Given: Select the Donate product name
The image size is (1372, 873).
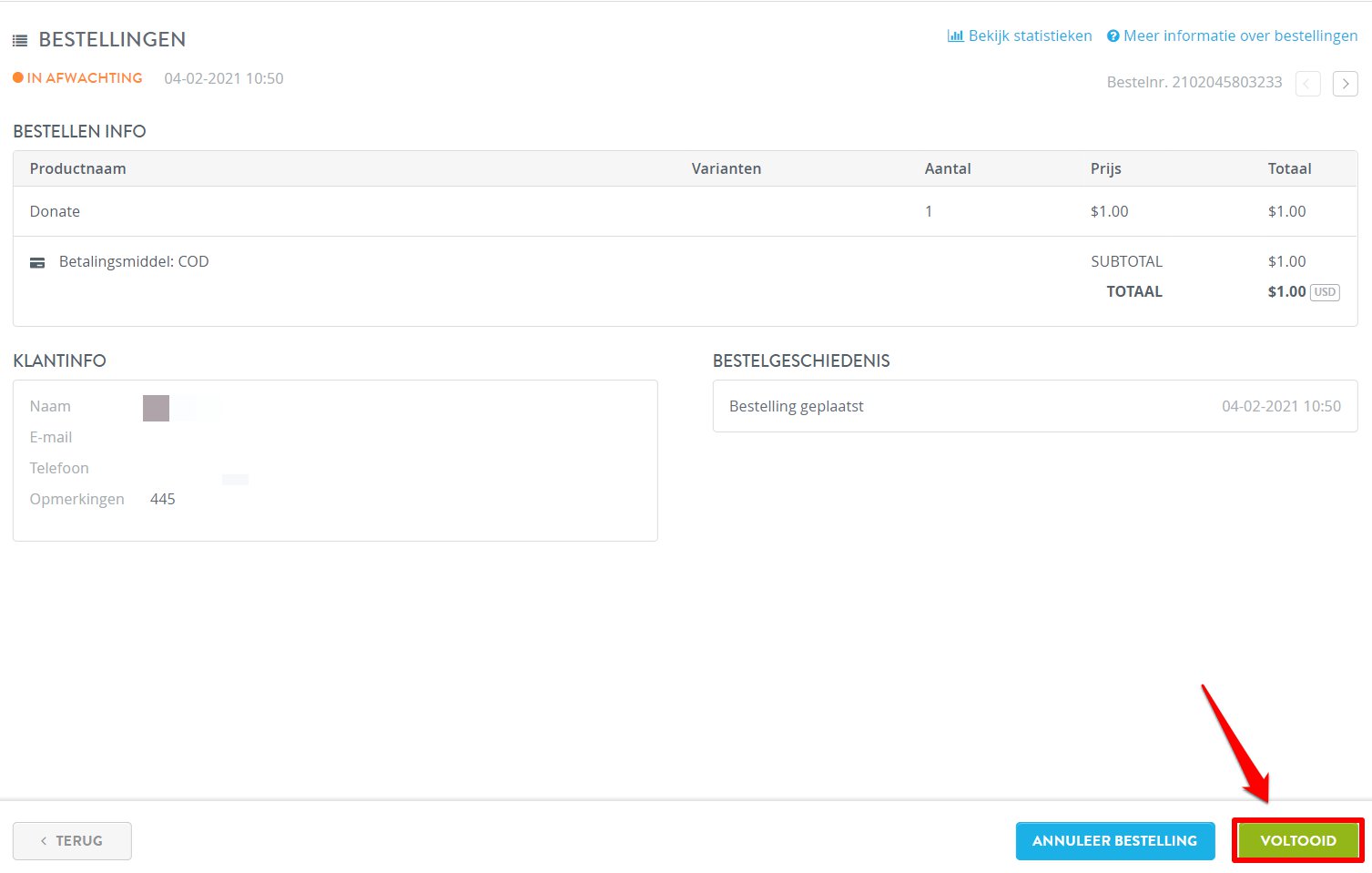Looking at the screenshot, I should pos(55,211).
